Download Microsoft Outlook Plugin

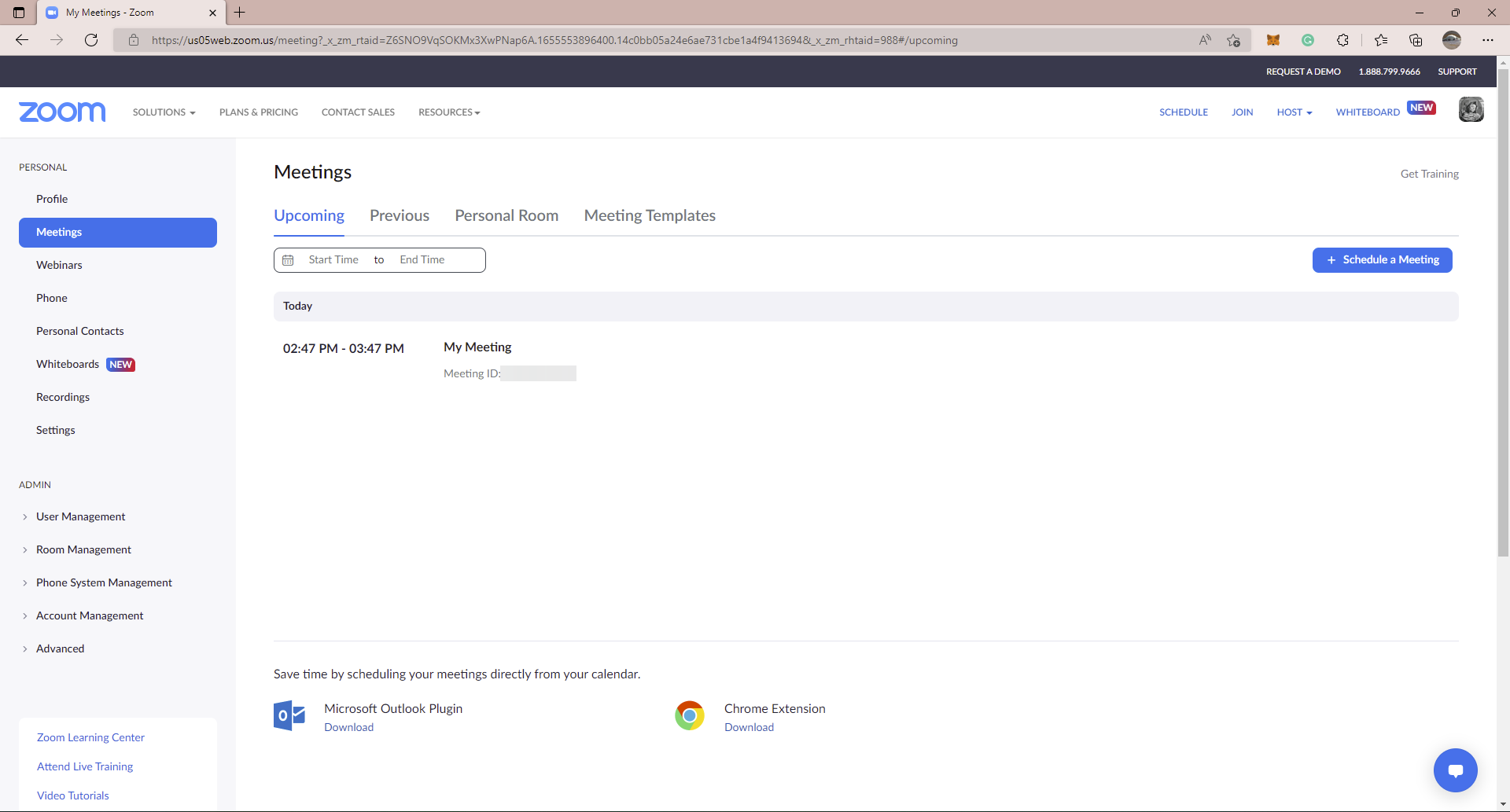click(x=348, y=727)
